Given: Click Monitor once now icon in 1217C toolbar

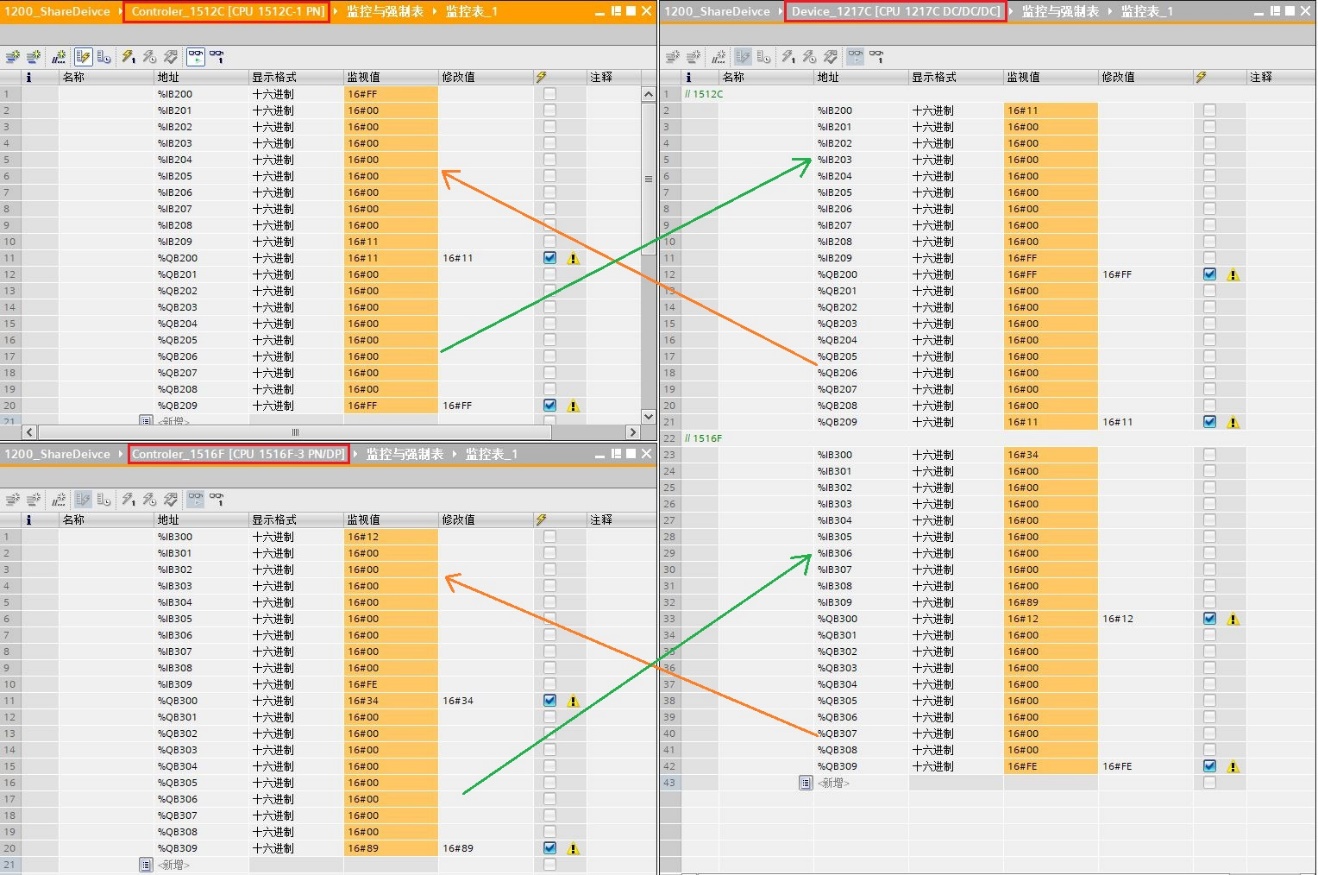Looking at the screenshot, I should coord(876,57).
